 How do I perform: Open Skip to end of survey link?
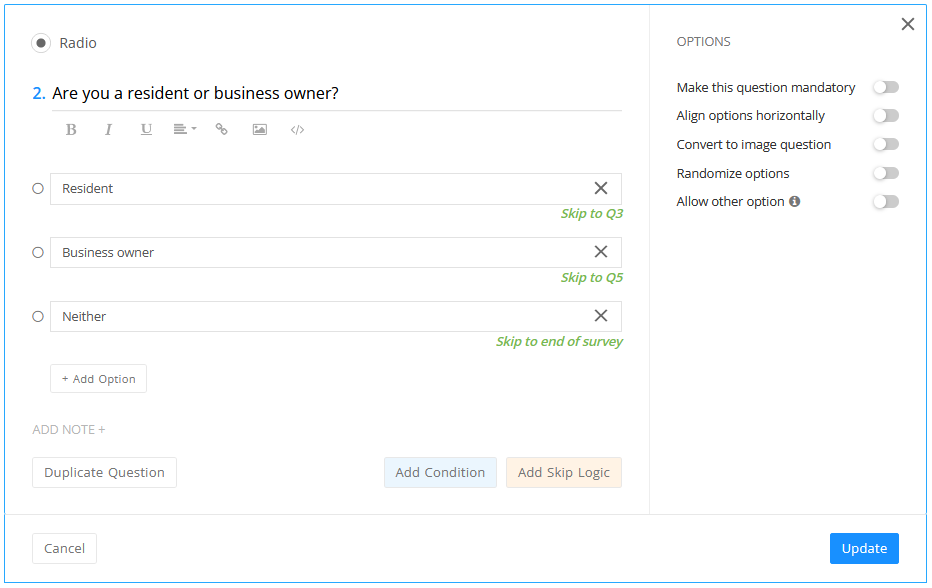(x=559, y=341)
